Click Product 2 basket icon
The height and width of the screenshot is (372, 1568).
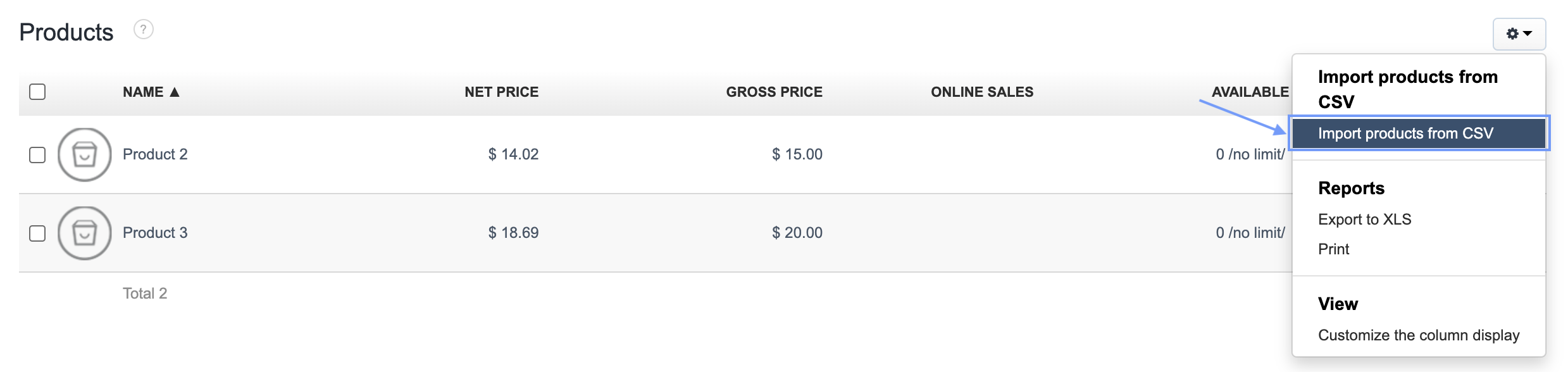(x=84, y=154)
